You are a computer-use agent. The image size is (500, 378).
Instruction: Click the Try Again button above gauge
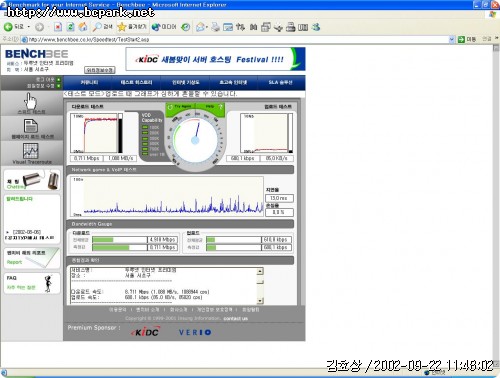click(x=180, y=107)
